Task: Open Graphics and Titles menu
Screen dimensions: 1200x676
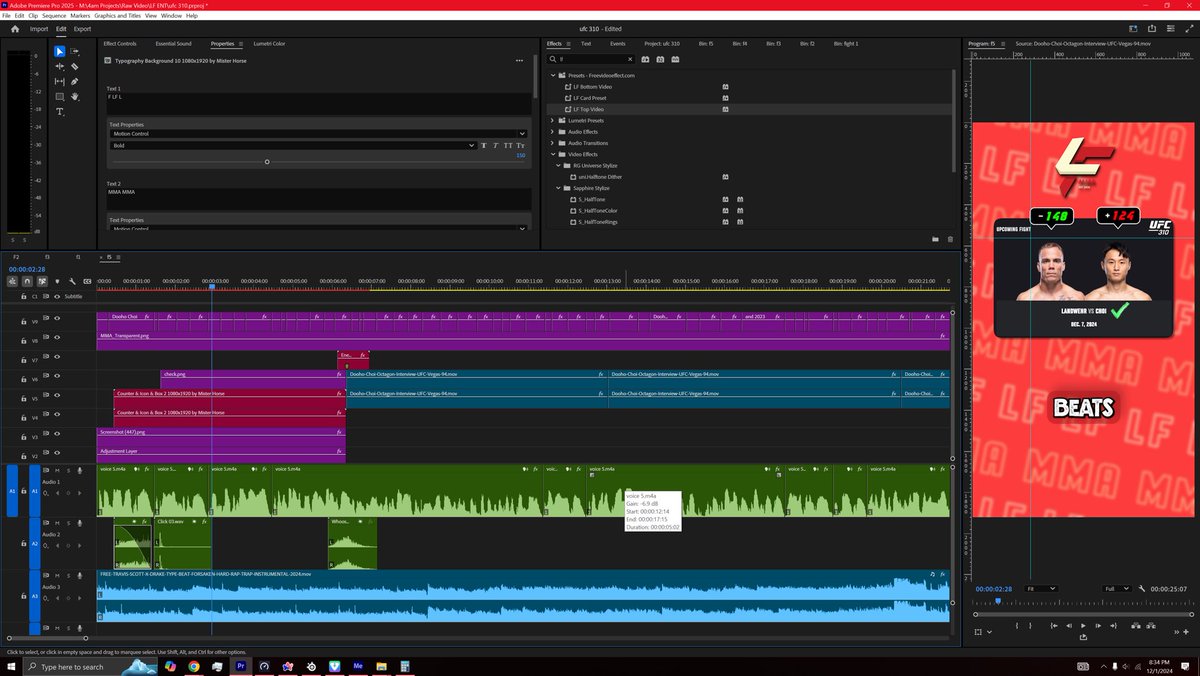Action: (x=117, y=16)
